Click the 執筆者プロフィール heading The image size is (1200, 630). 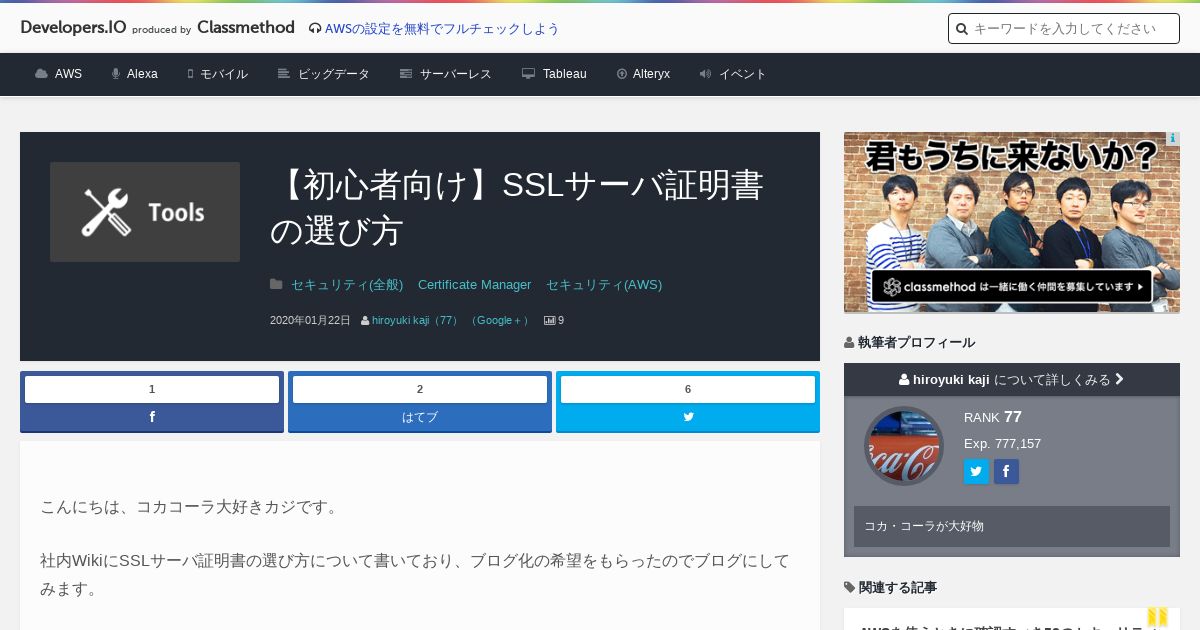(909, 342)
